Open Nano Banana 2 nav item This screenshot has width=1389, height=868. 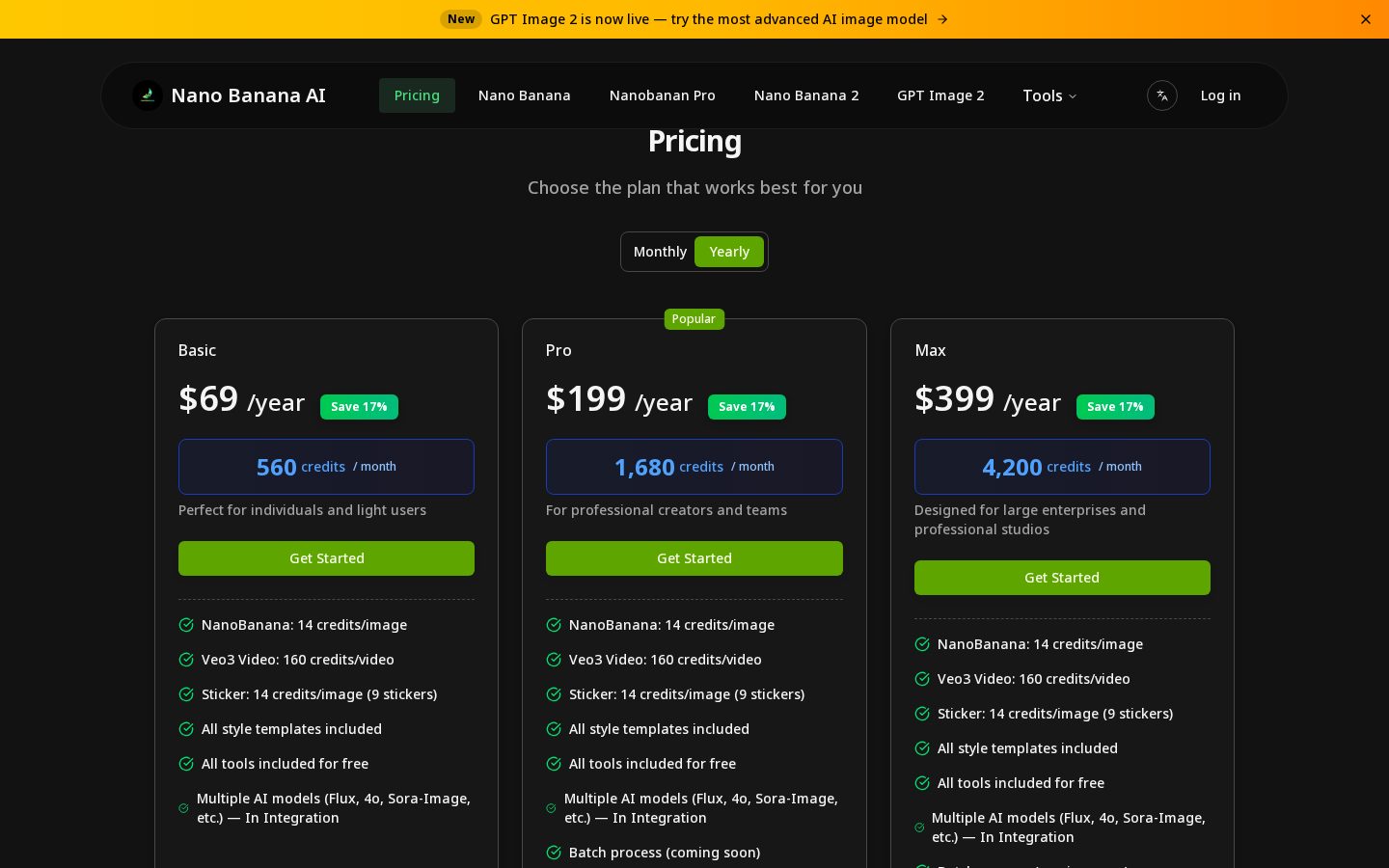[x=806, y=95]
